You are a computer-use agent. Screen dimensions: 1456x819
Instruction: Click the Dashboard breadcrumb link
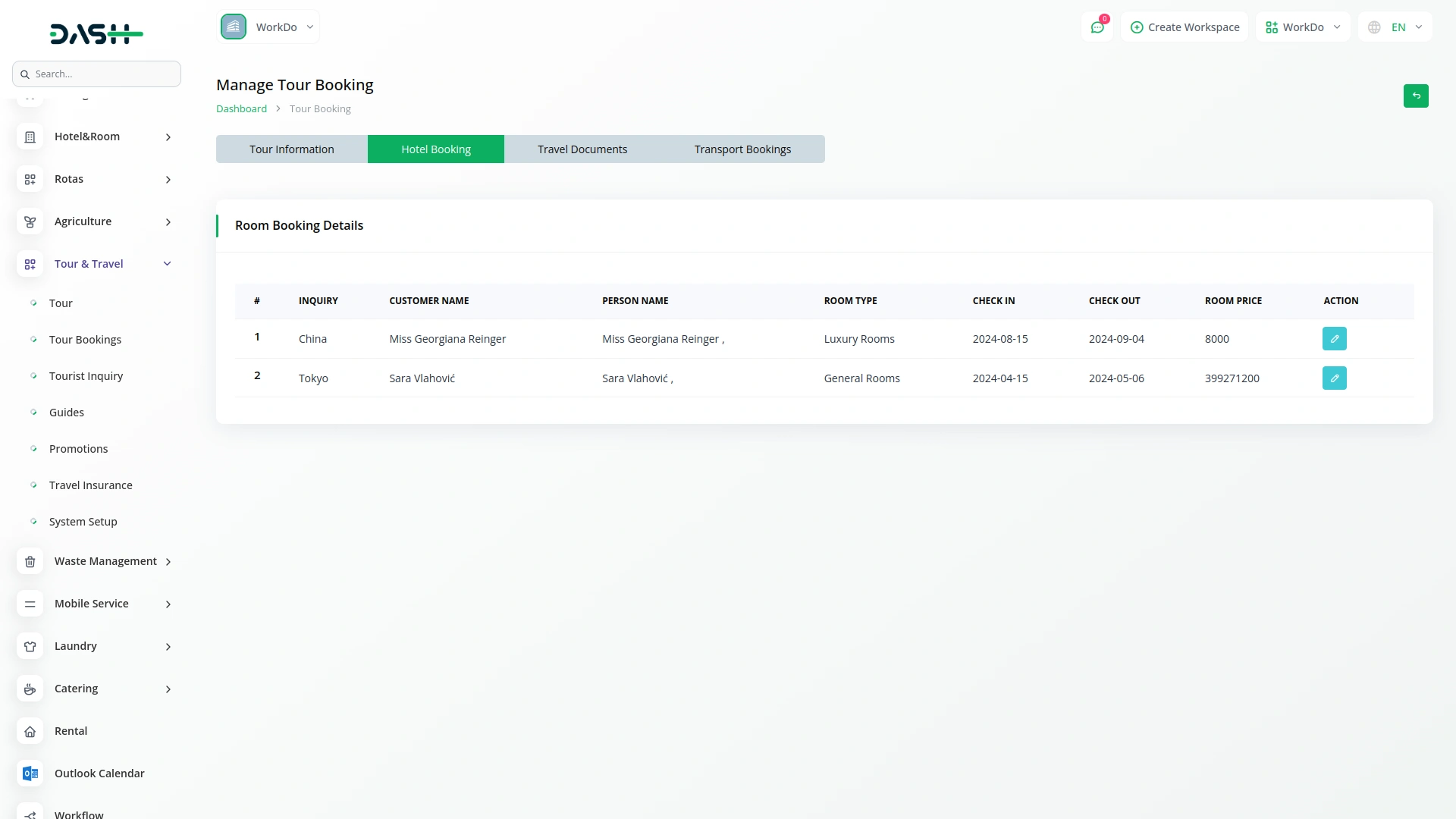pos(241,109)
